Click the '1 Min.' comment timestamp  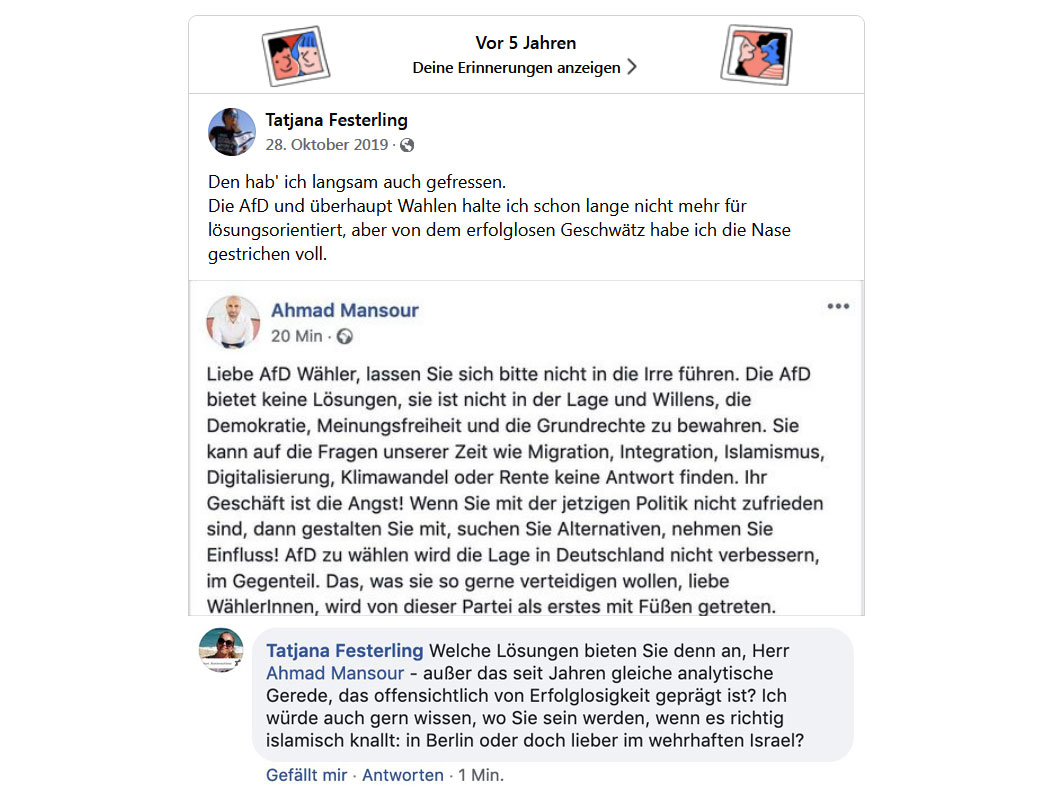(x=481, y=775)
